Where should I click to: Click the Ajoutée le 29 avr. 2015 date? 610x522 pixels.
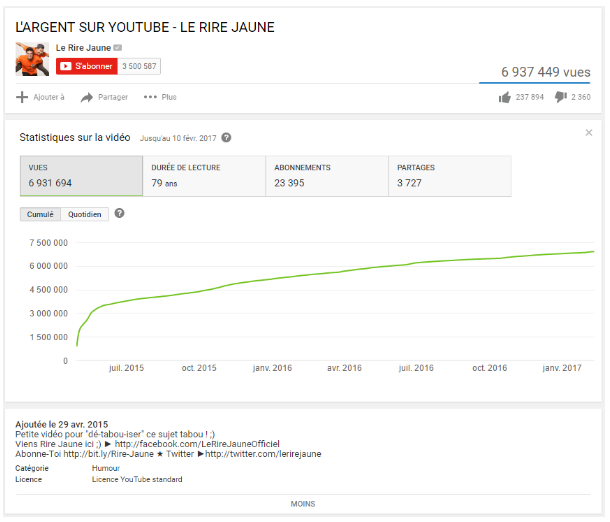(61, 424)
